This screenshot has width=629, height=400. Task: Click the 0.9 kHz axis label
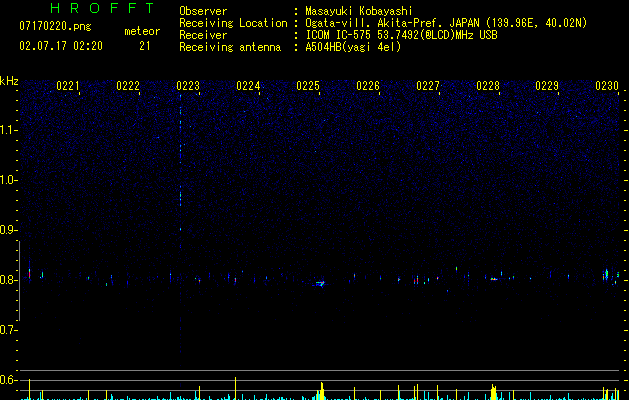tap(9, 230)
